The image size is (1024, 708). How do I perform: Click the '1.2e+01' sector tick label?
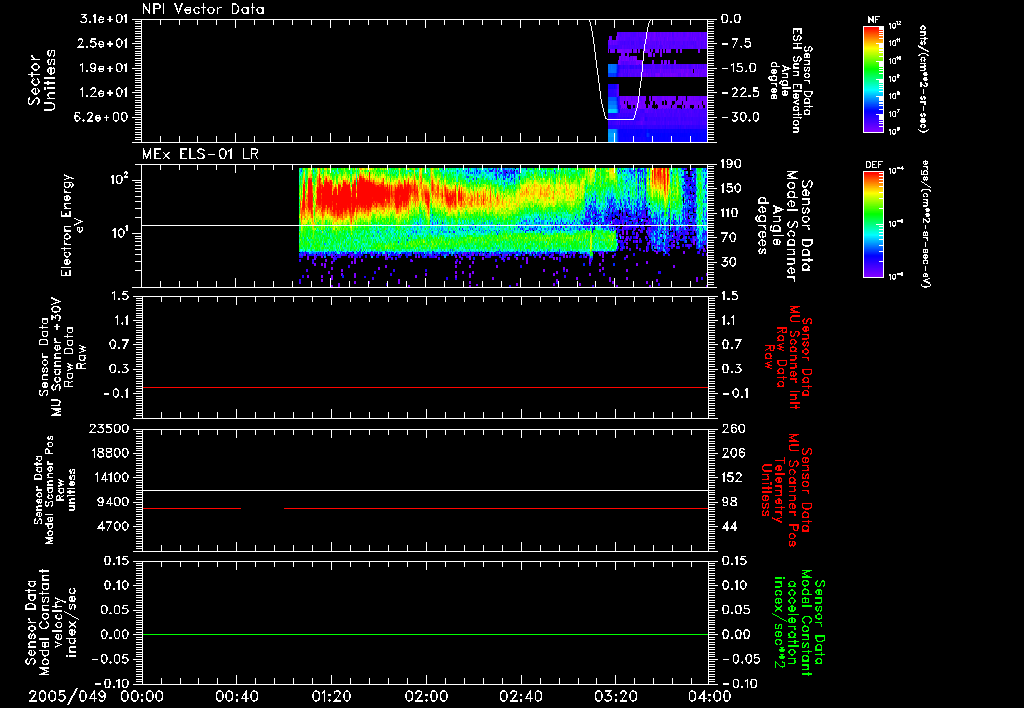pyautogui.click(x=106, y=93)
